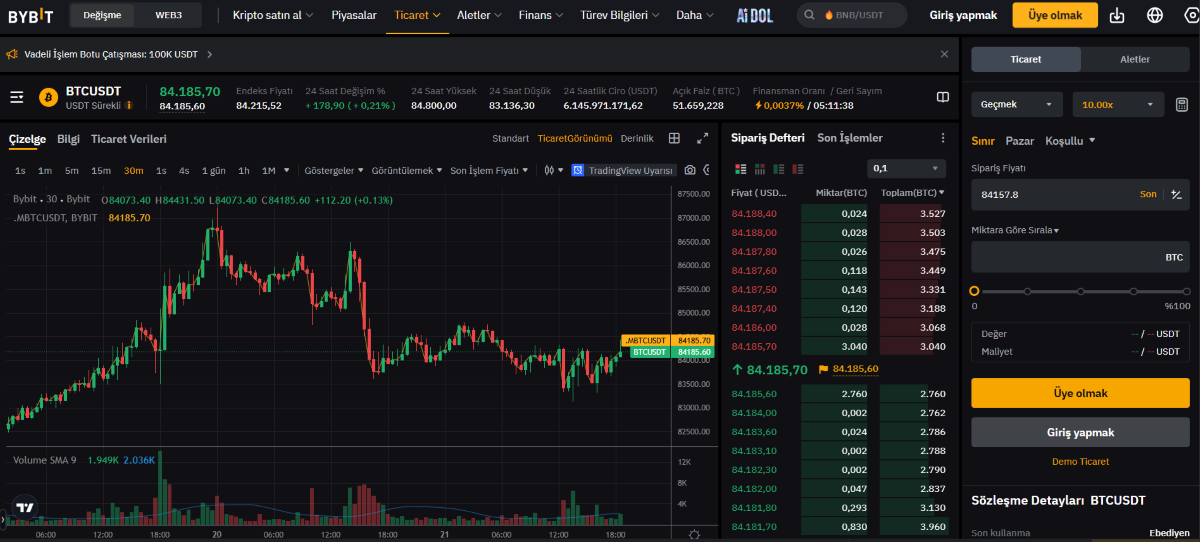The height and width of the screenshot is (542, 1200).
Task: Expand the Aletler top menu
Action: coord(480,15)
